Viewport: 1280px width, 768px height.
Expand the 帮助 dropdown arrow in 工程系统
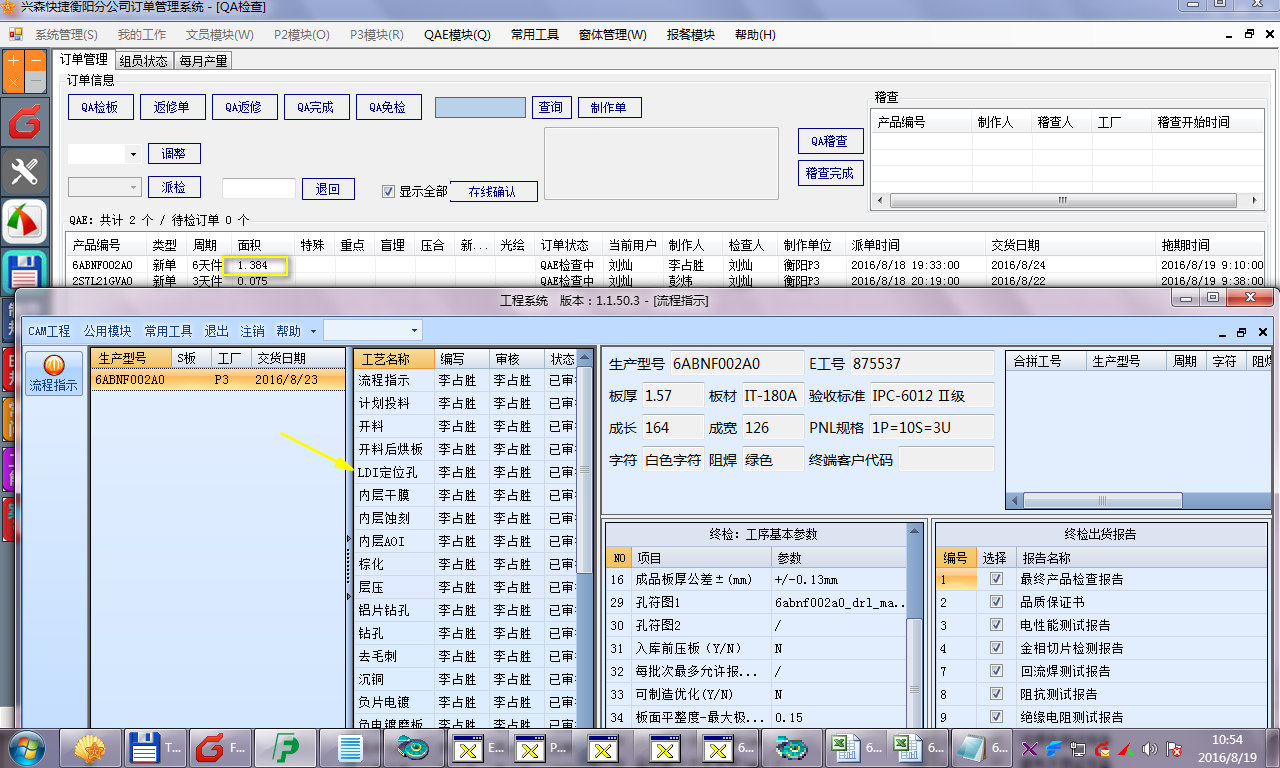point(313,331)
